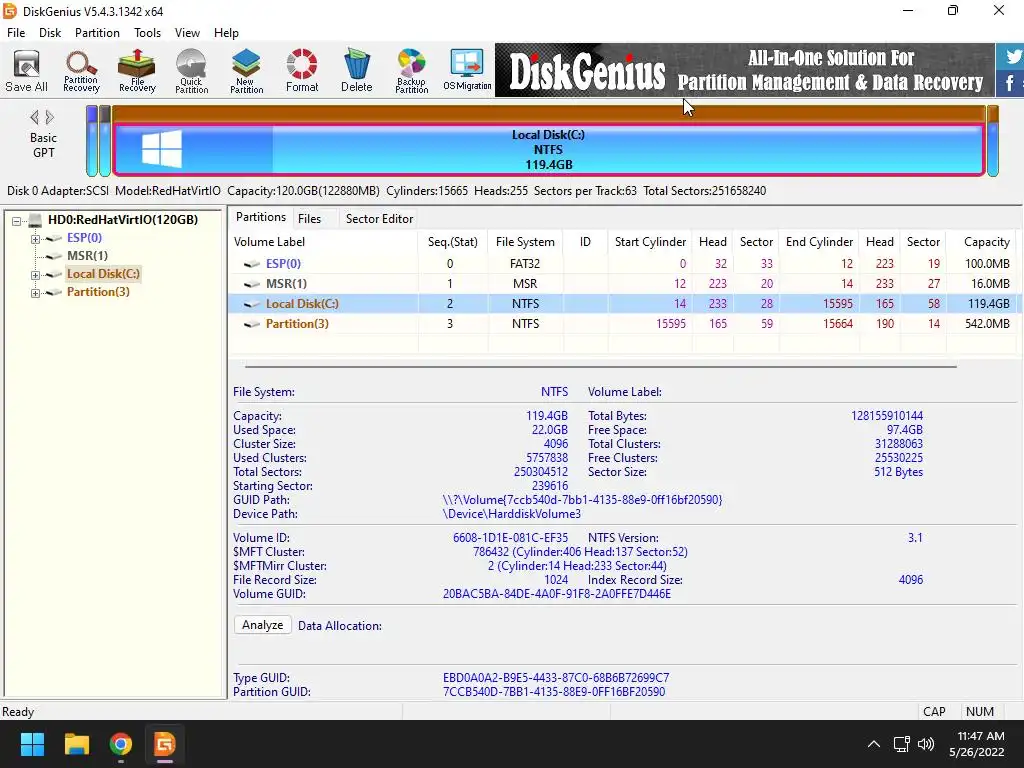Open the Facebook link icon in the banner
Screen dimensions: 1024x768
coord(1012,84)
